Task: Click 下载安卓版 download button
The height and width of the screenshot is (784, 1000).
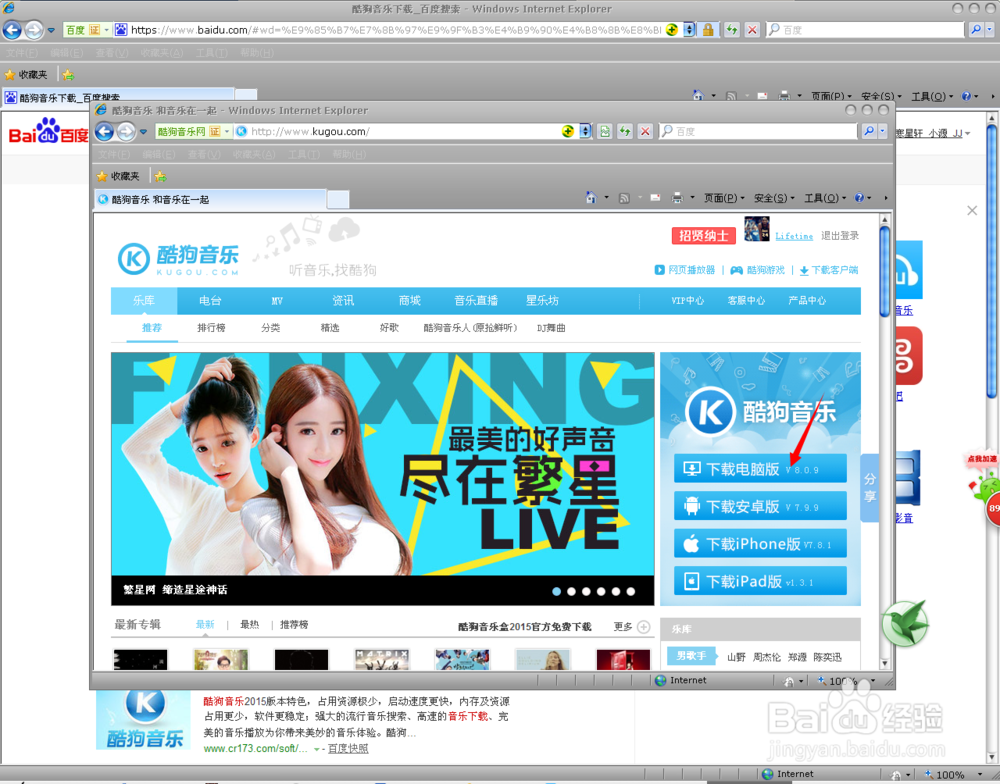Action: click(x=760, y=507)
